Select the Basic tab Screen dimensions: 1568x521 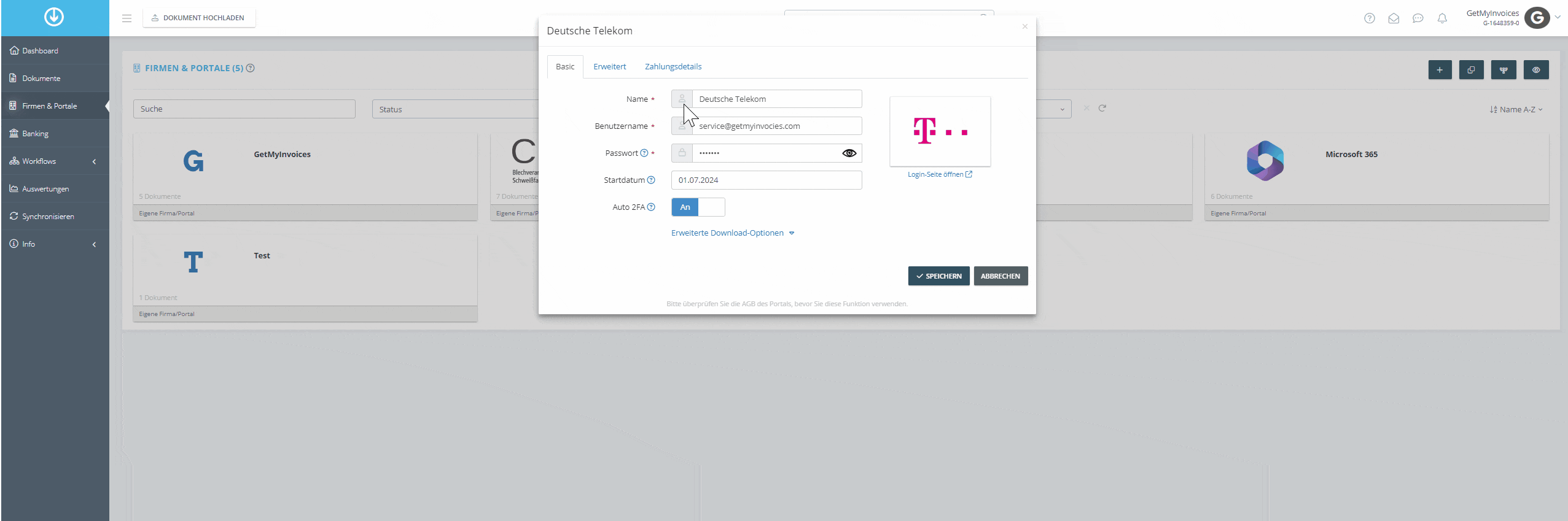pyautogui.click(x=565, y=67)
